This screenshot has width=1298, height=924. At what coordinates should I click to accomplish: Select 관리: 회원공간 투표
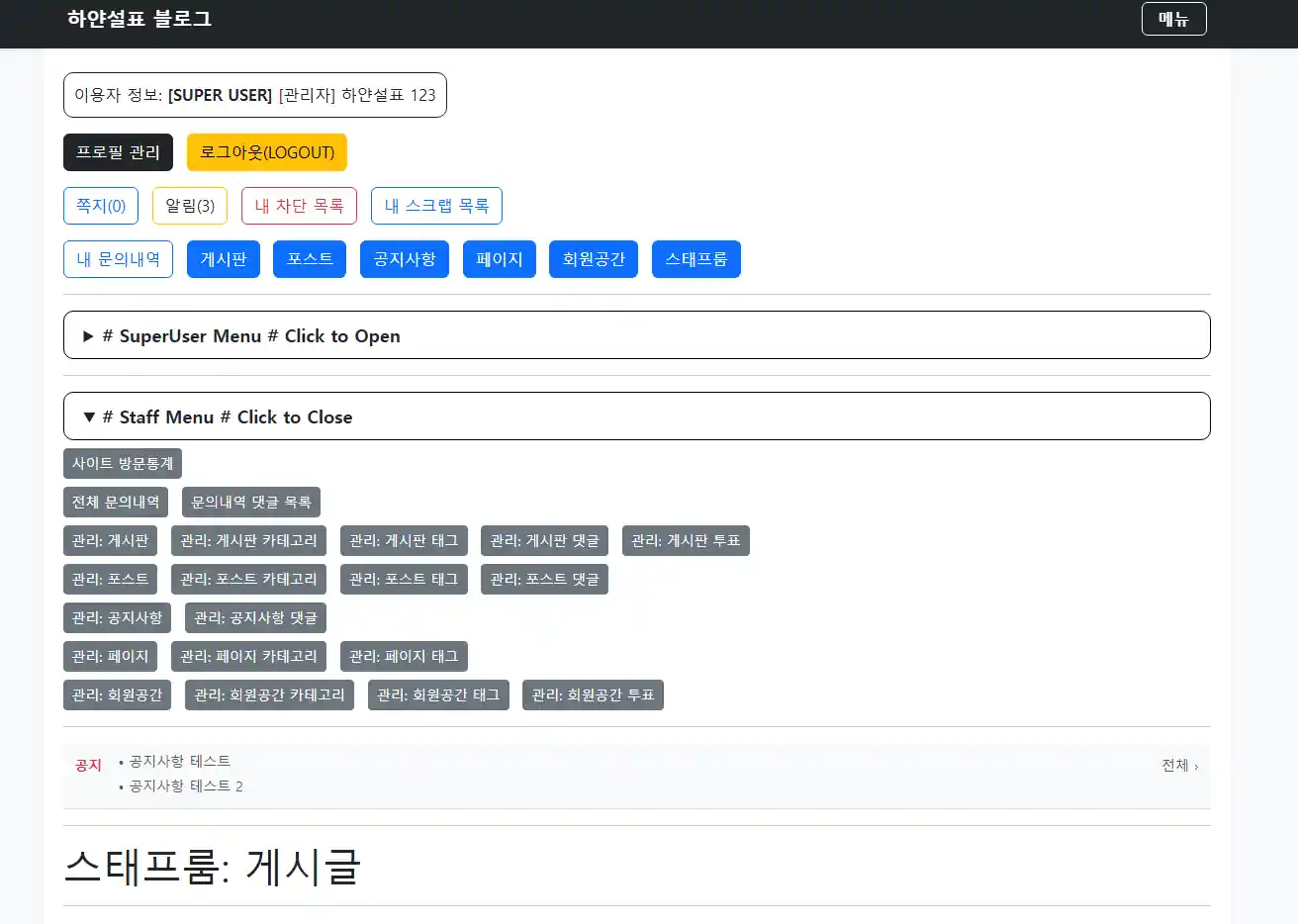pyautogui.click(x=593, y=695)
